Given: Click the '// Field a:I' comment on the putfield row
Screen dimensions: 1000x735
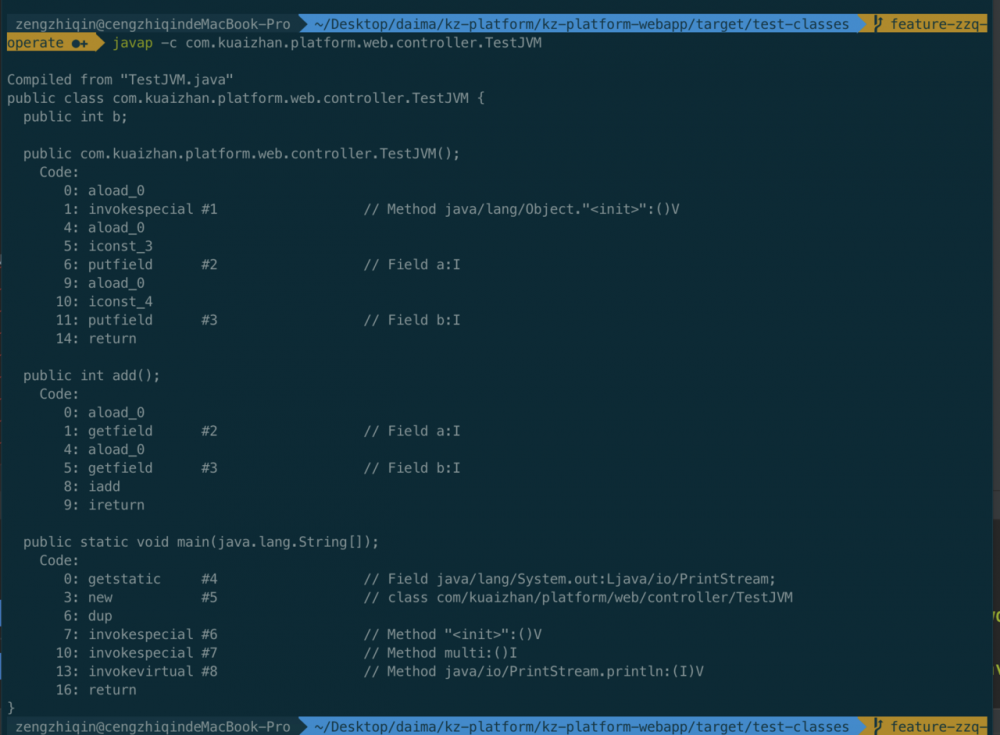Looking at the screenshot, I should click(412, 265).
